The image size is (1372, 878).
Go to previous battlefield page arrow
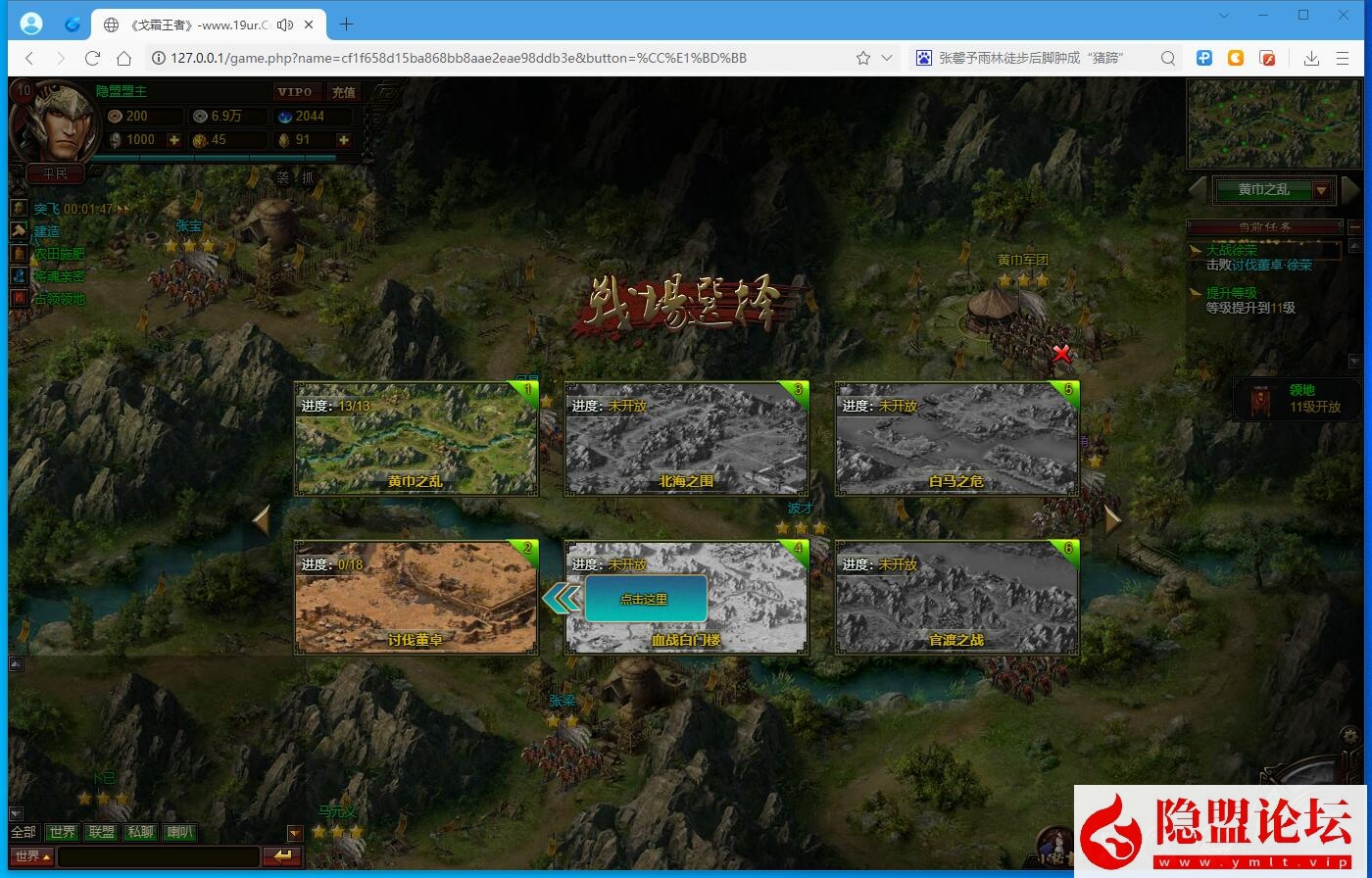click(261, 519)
